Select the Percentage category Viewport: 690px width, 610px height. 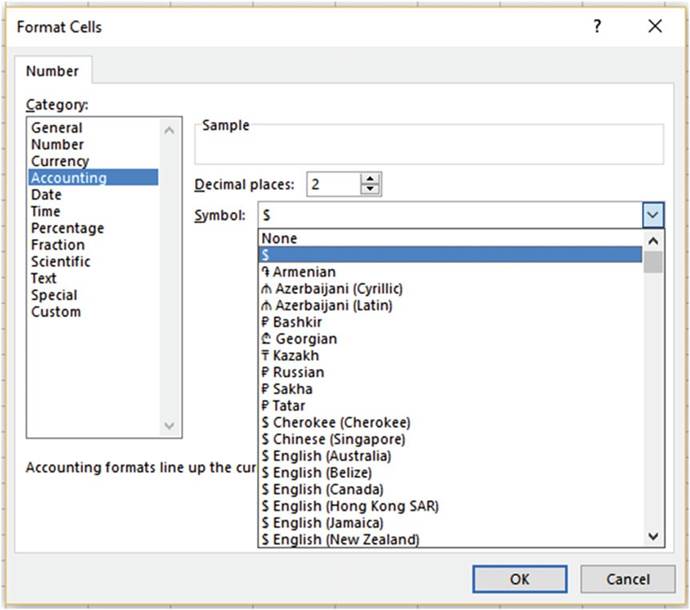click(x=67, y=228)
